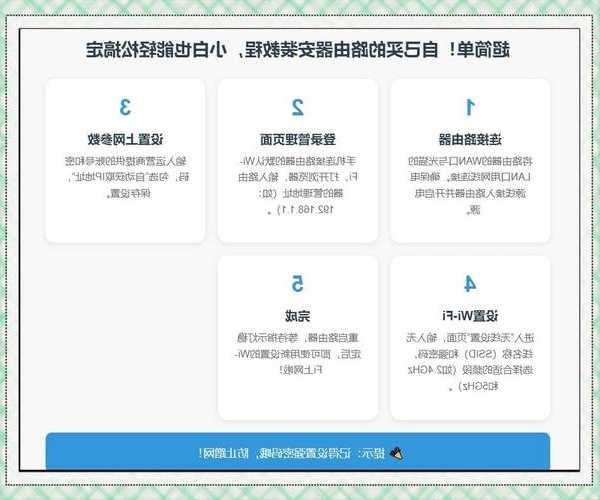Click the step number 2 icon
The height and width of the screenshot is (500, 600).
click(x=298, y=107)
